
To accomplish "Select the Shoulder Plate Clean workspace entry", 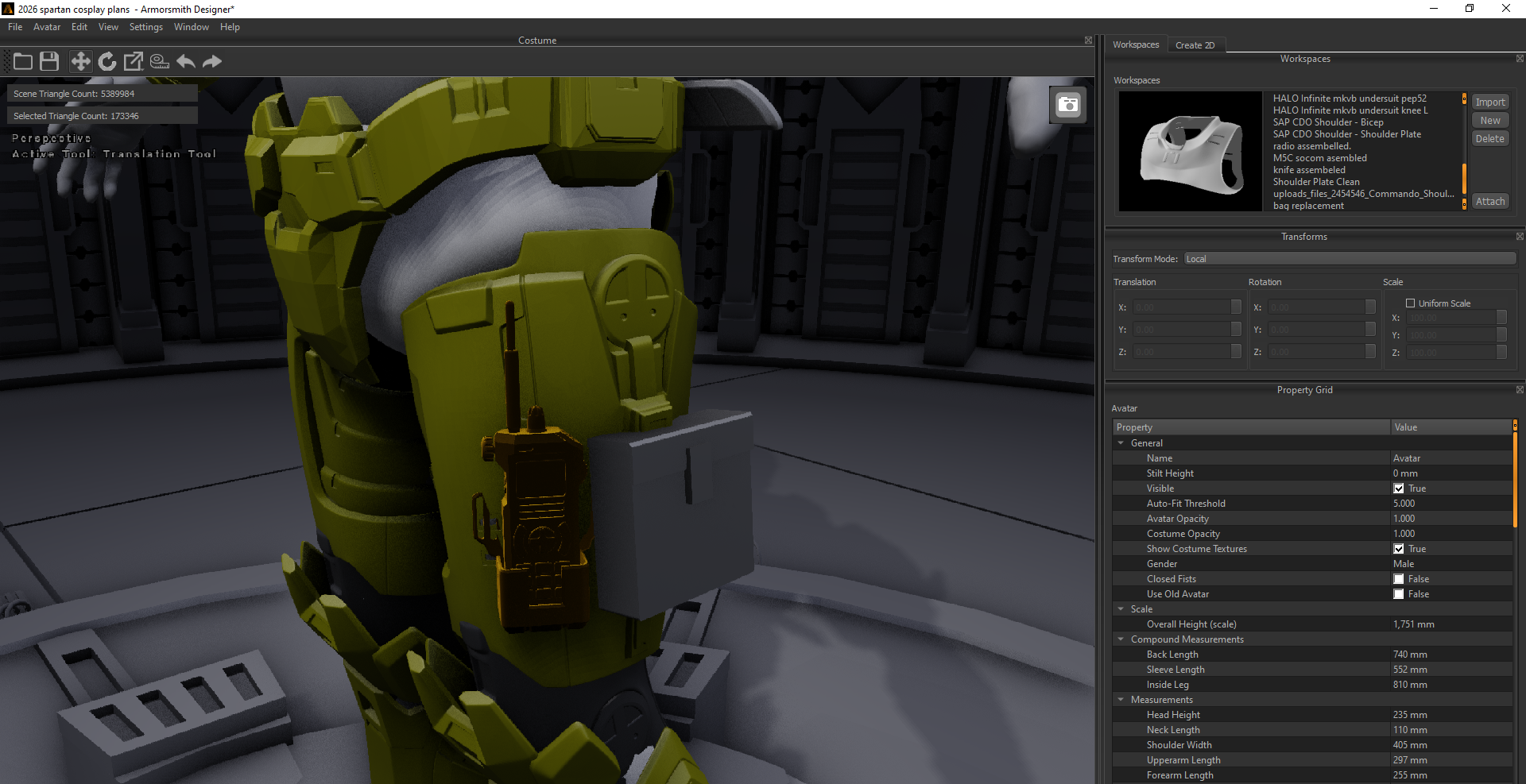I will coord(1316,181).
